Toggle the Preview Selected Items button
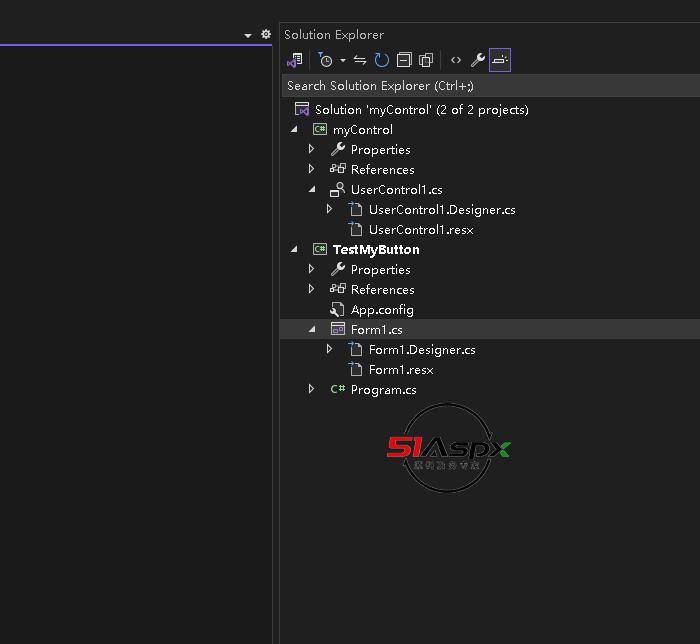The image size is (700, 644). [x=500, y=60]
